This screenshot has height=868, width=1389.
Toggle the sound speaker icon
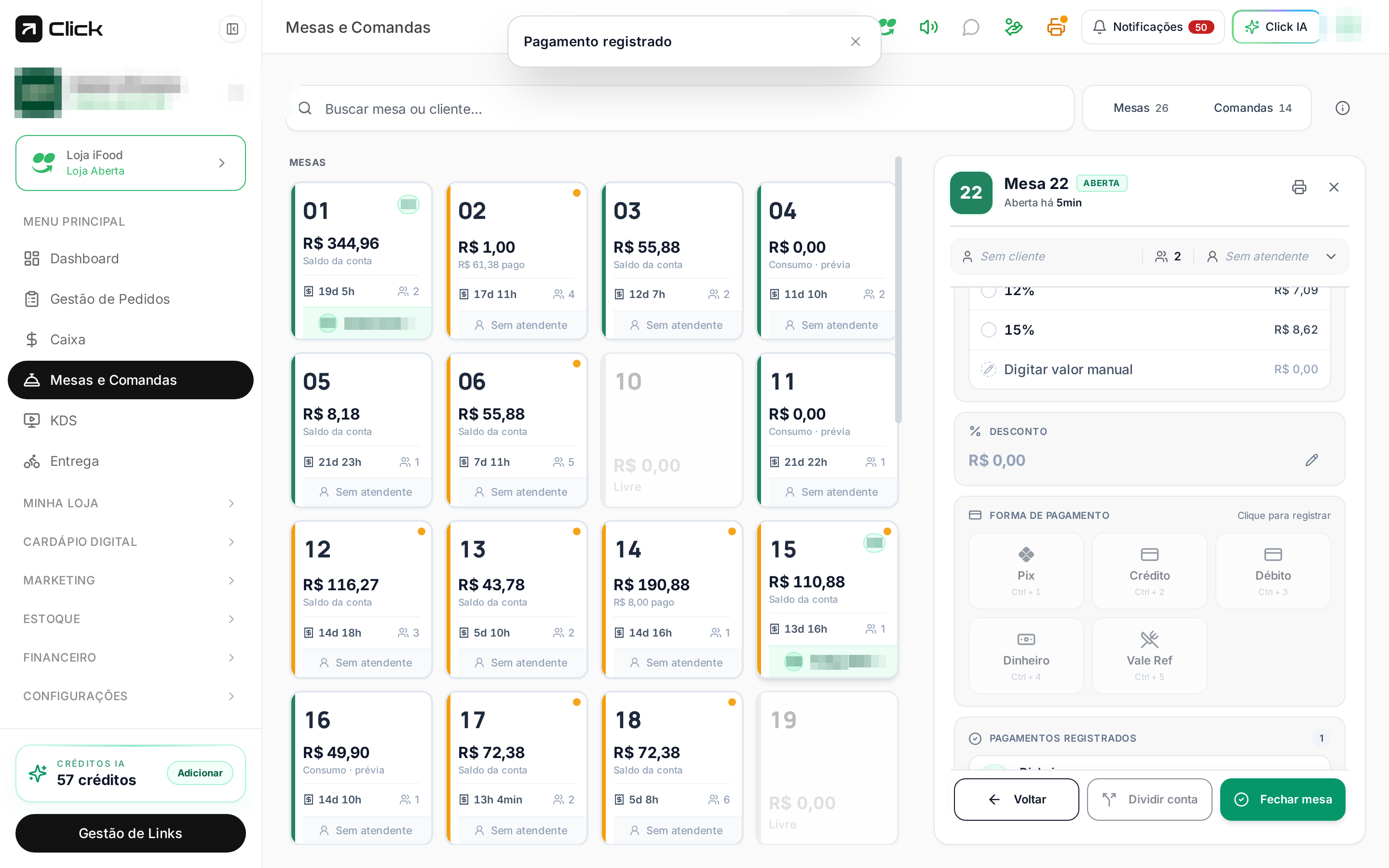[x=928, y=27]
